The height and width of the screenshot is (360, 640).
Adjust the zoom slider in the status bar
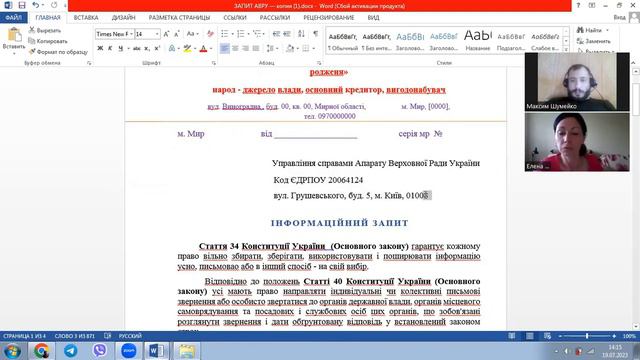[587, 336]
